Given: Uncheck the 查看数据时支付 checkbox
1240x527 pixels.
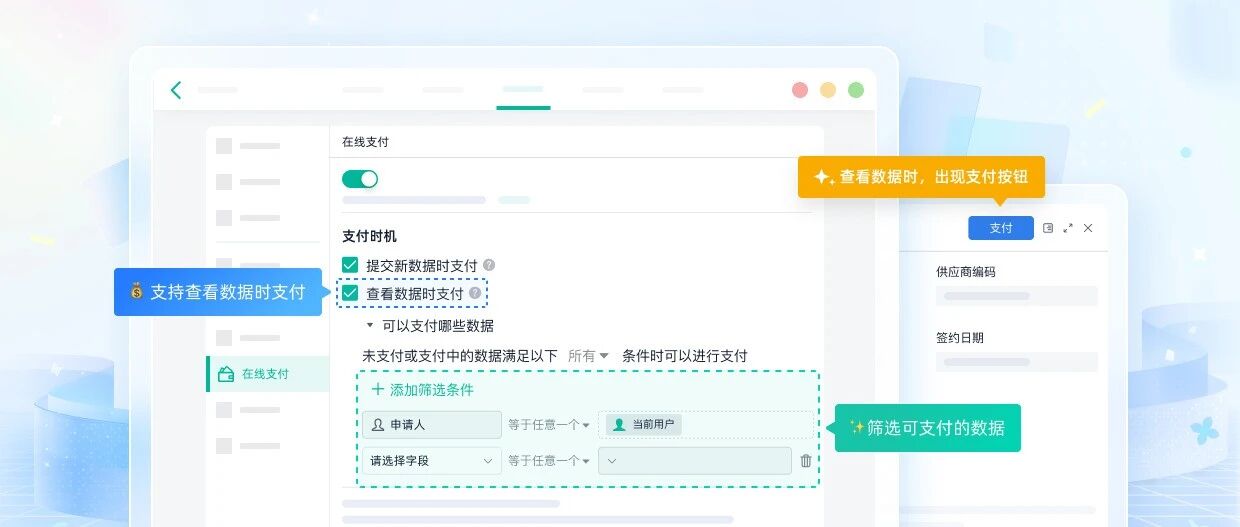Looking at the screenshot, I should [350, 293].
